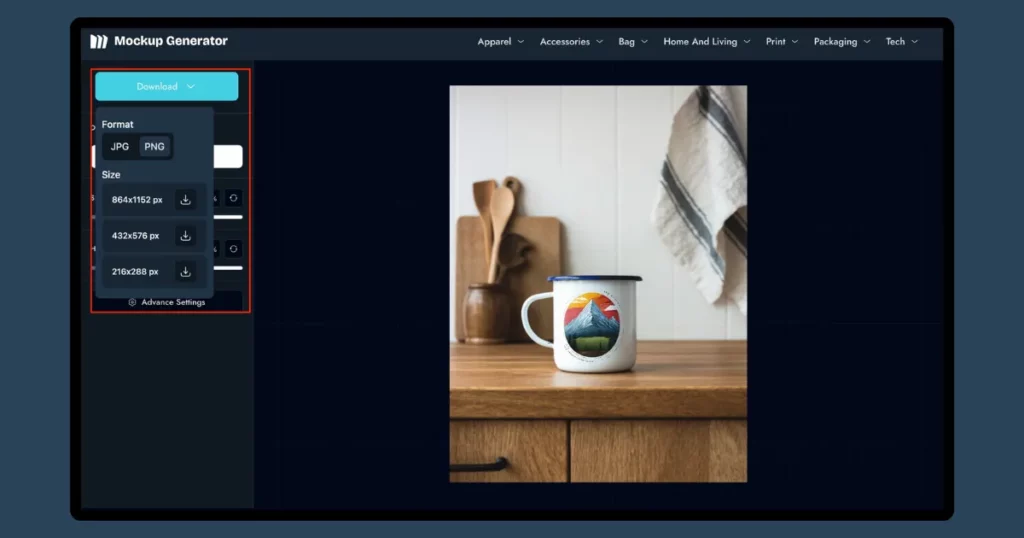Select PNG as the download format
Screen dimensions: 1024x538
coord(154,147)
